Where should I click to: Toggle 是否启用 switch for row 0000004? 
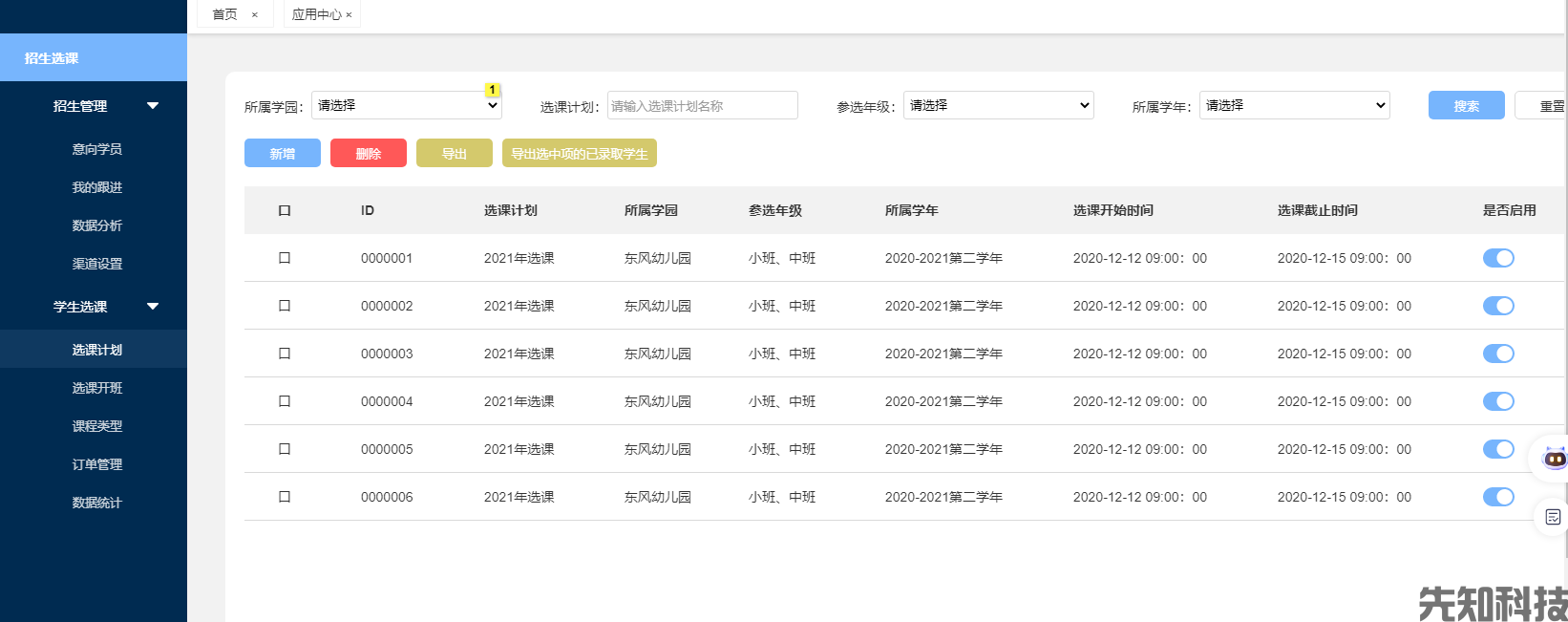[x=1498, y=401]
